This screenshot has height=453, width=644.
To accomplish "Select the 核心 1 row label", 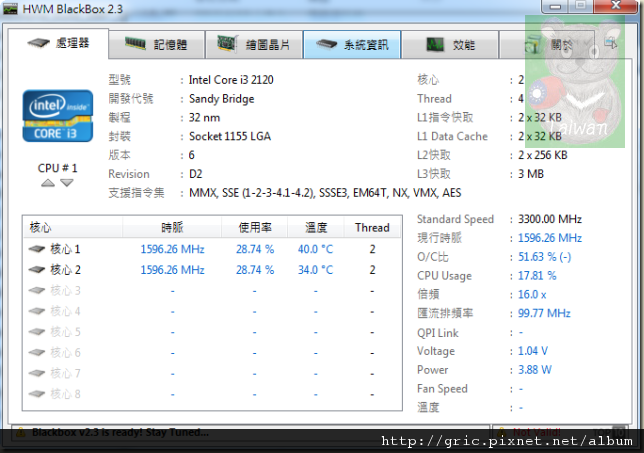I will click(65, 249).
